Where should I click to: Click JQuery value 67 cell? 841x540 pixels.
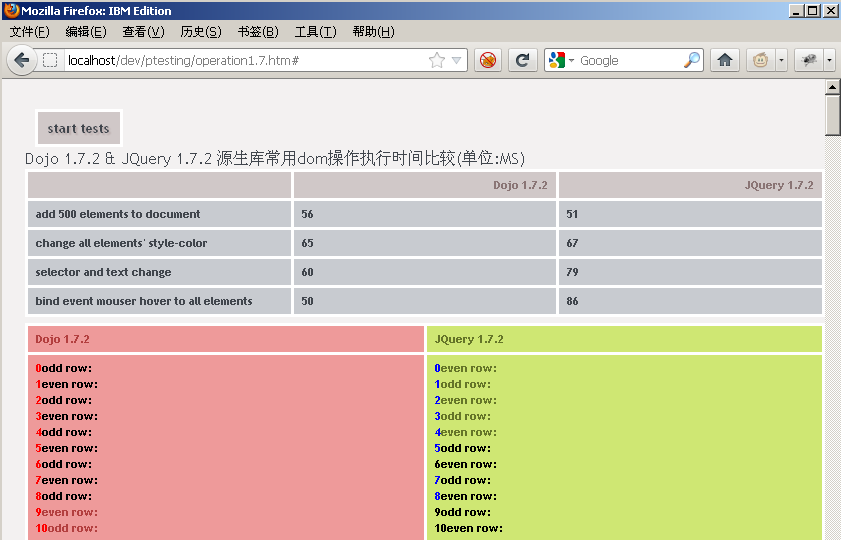pos(690,243)
